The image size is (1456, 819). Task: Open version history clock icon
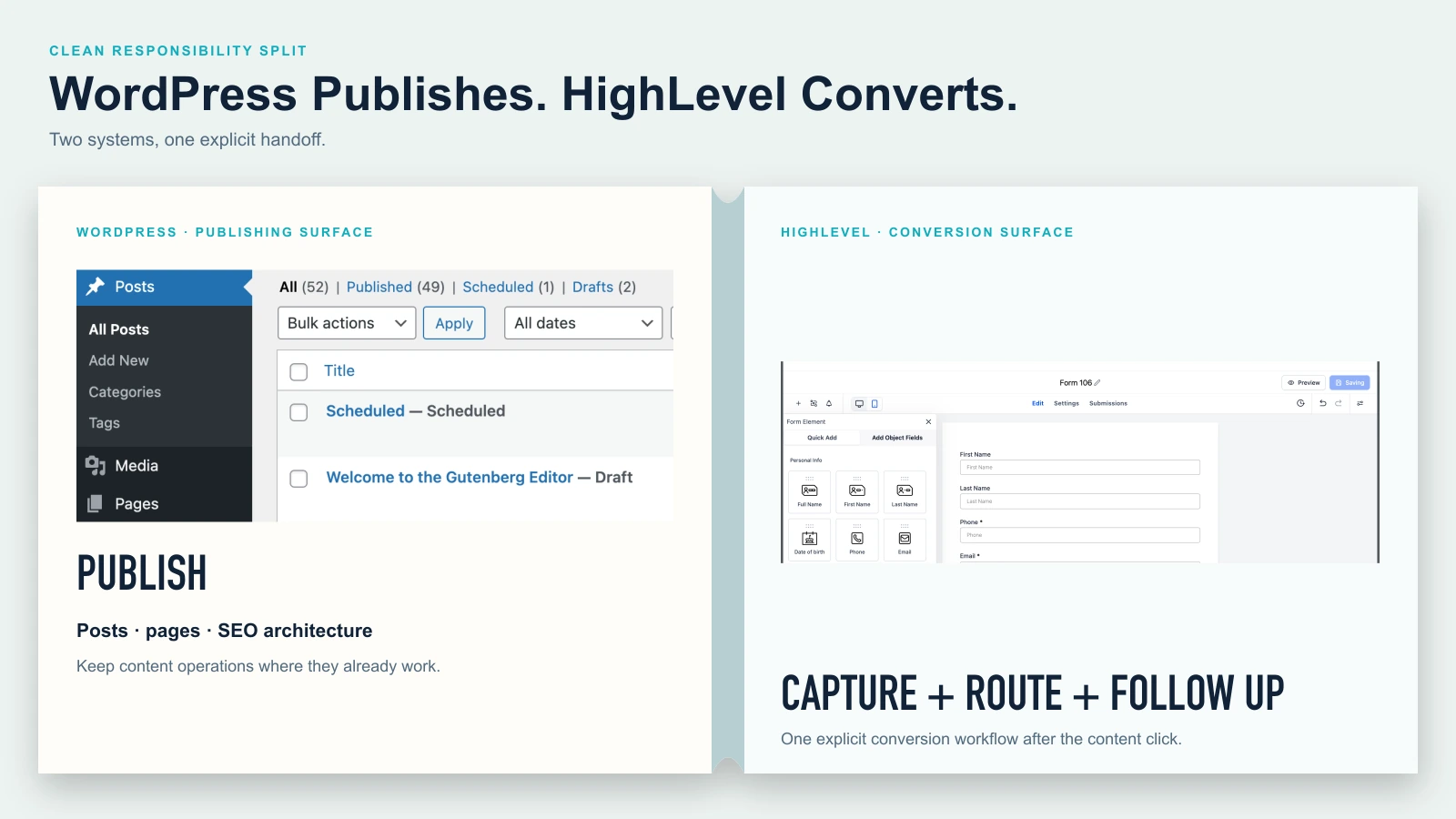1300,403
